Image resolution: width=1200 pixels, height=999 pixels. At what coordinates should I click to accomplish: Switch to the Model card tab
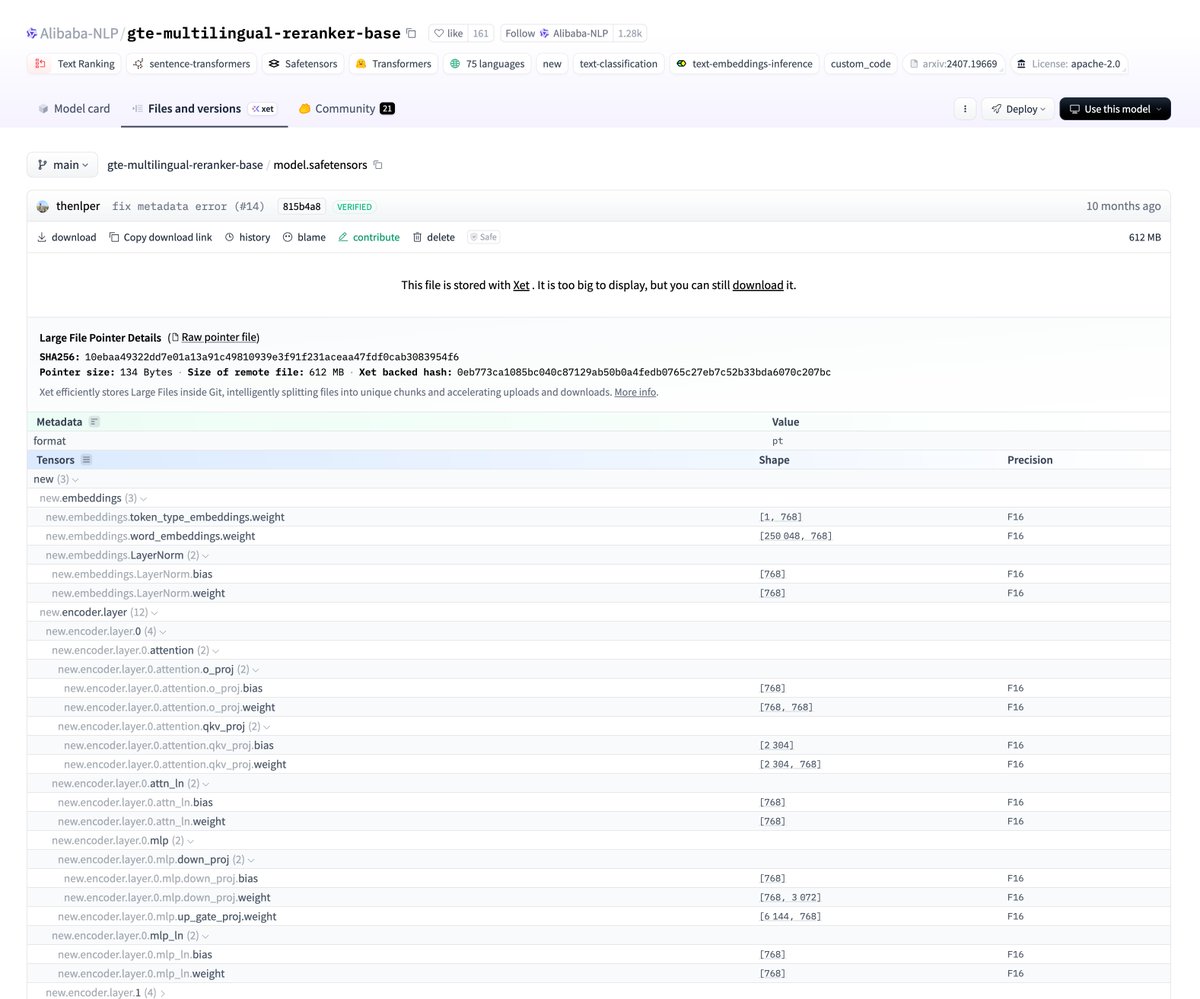tap(74, 109)
